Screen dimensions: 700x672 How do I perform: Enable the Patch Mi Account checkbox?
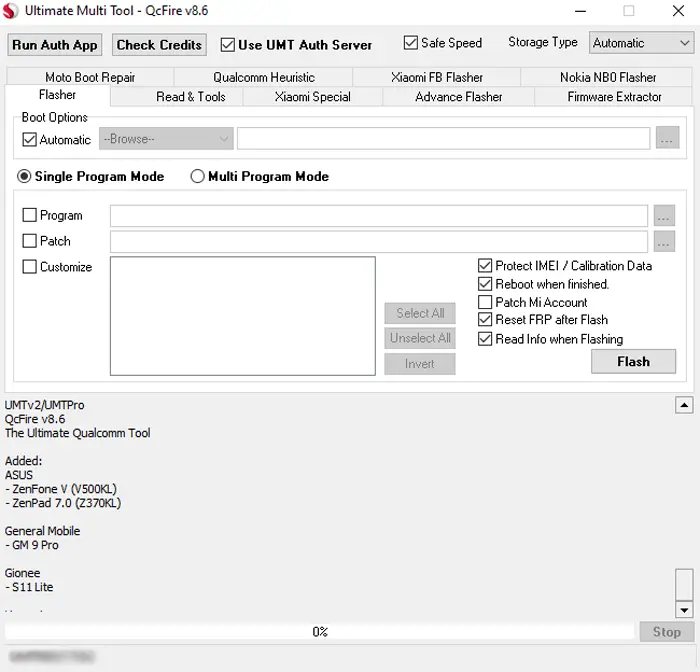click(x=485, y=302)
